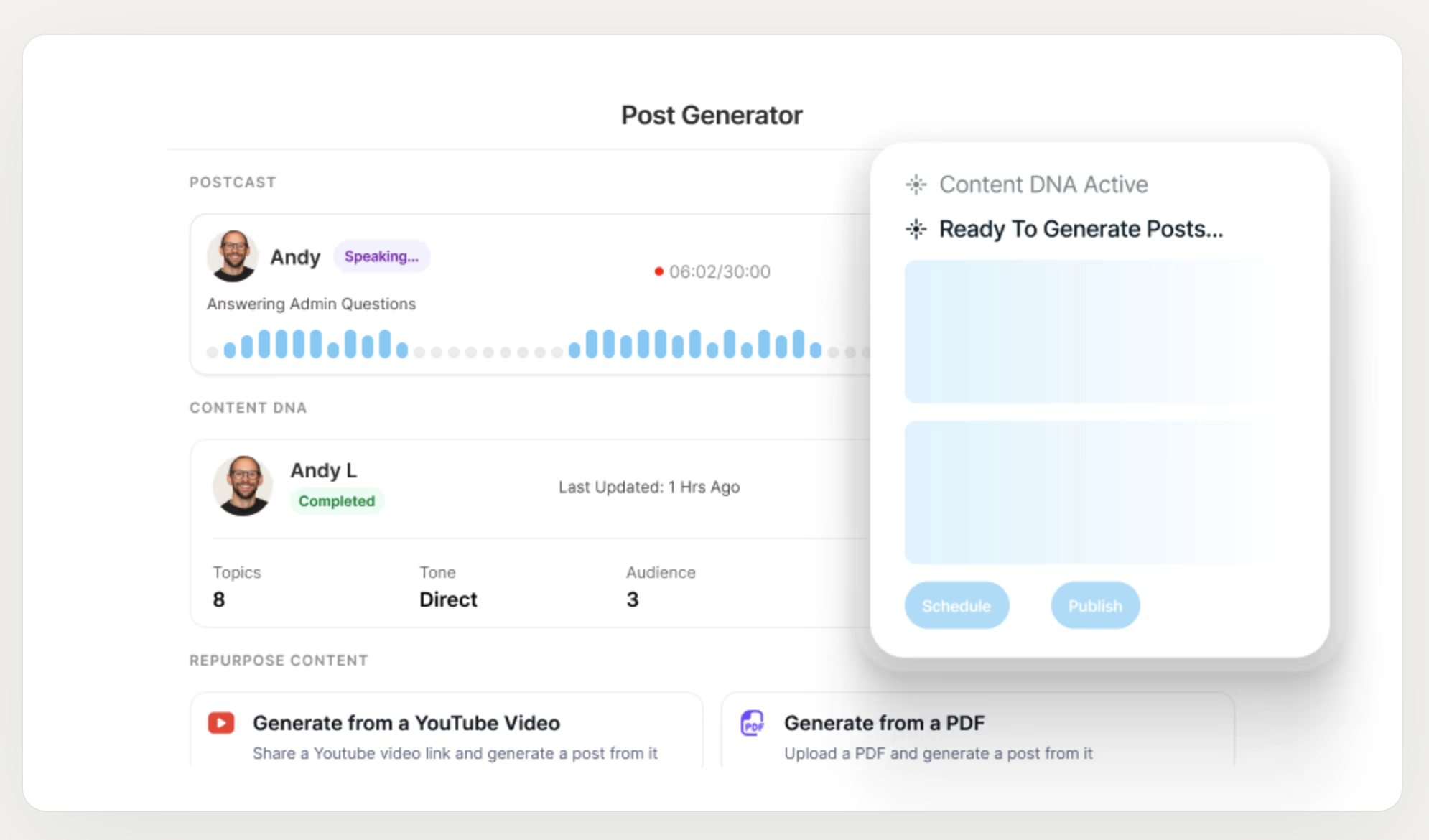The width and height of the screenshot is (1429, 840).
Task: Click Andy L's avatar in Content DNA section
Action: [243, 486]
